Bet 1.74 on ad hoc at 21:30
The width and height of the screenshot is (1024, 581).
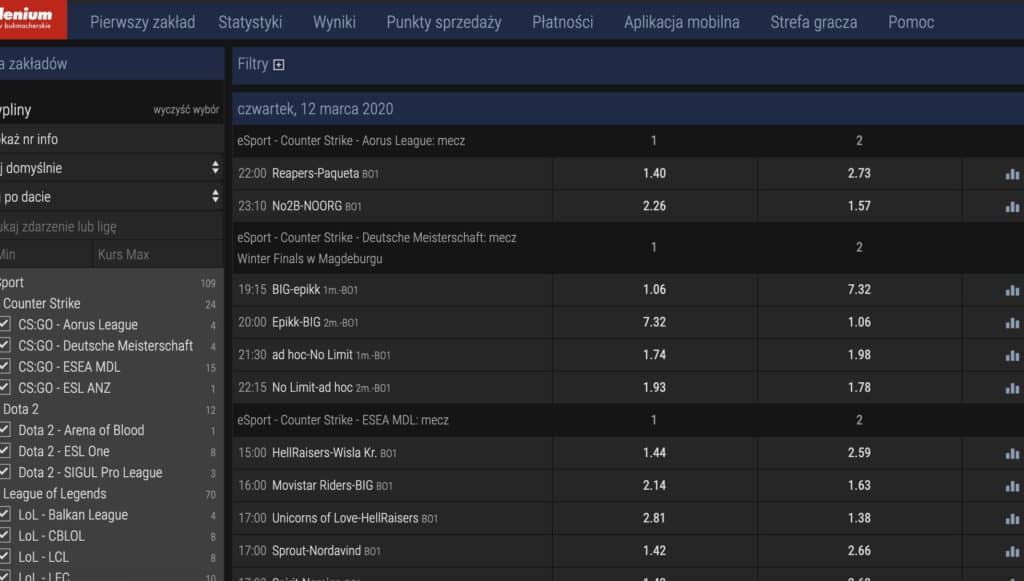tap(654, 355)
